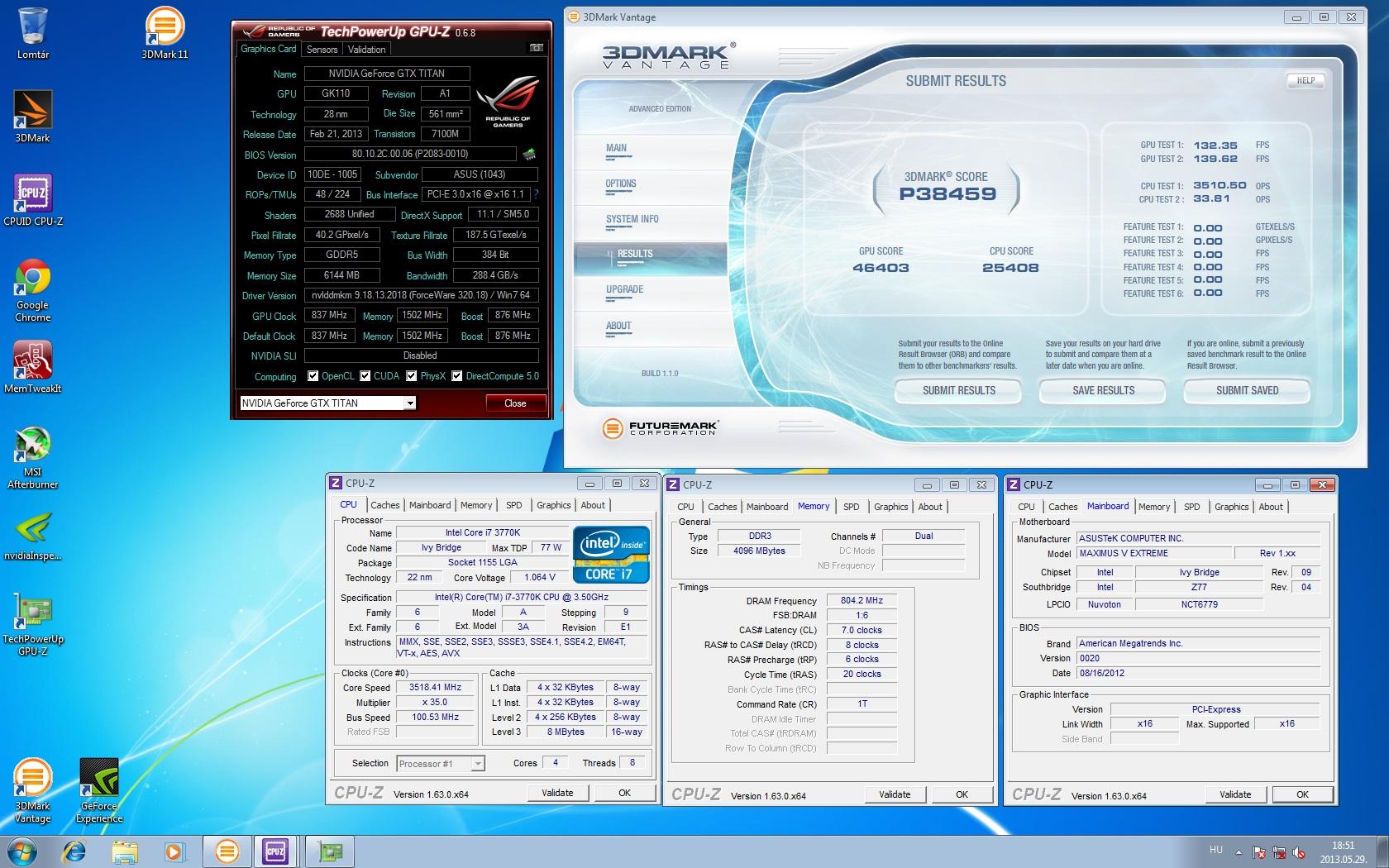Switch to the Validation tab in GPU-Z
Screen dimensions: 1389x868
coord(366,49)
